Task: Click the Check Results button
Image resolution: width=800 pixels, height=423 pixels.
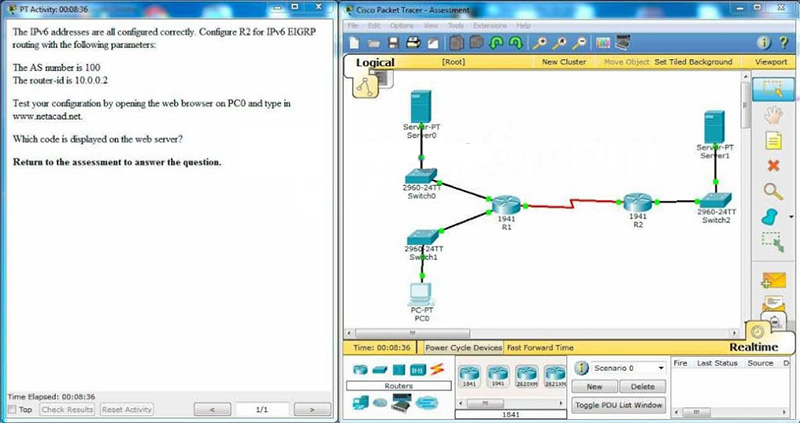Action: 67,409
